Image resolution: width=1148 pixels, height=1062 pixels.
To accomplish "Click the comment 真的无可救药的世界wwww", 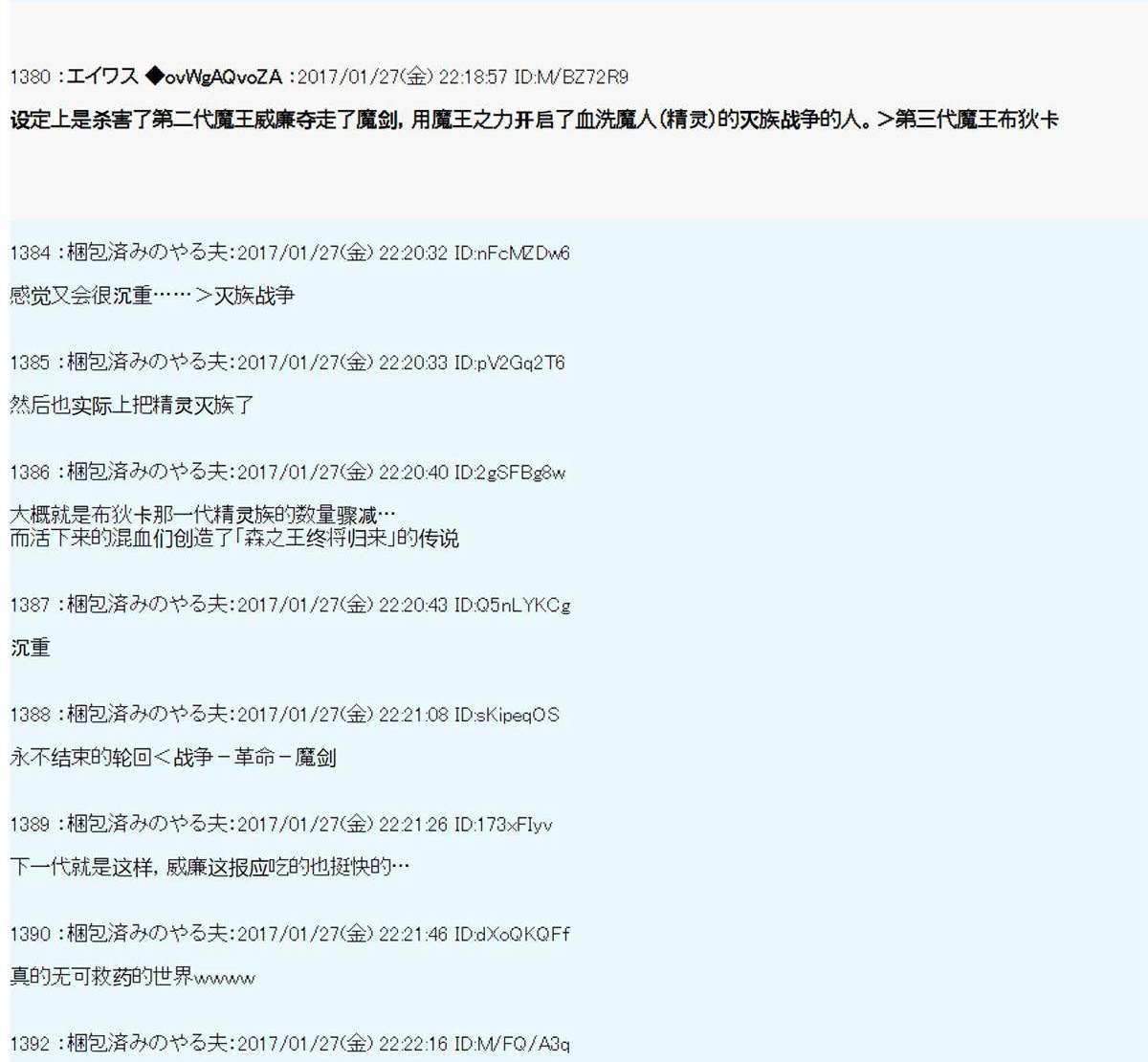I will [133, 977].
